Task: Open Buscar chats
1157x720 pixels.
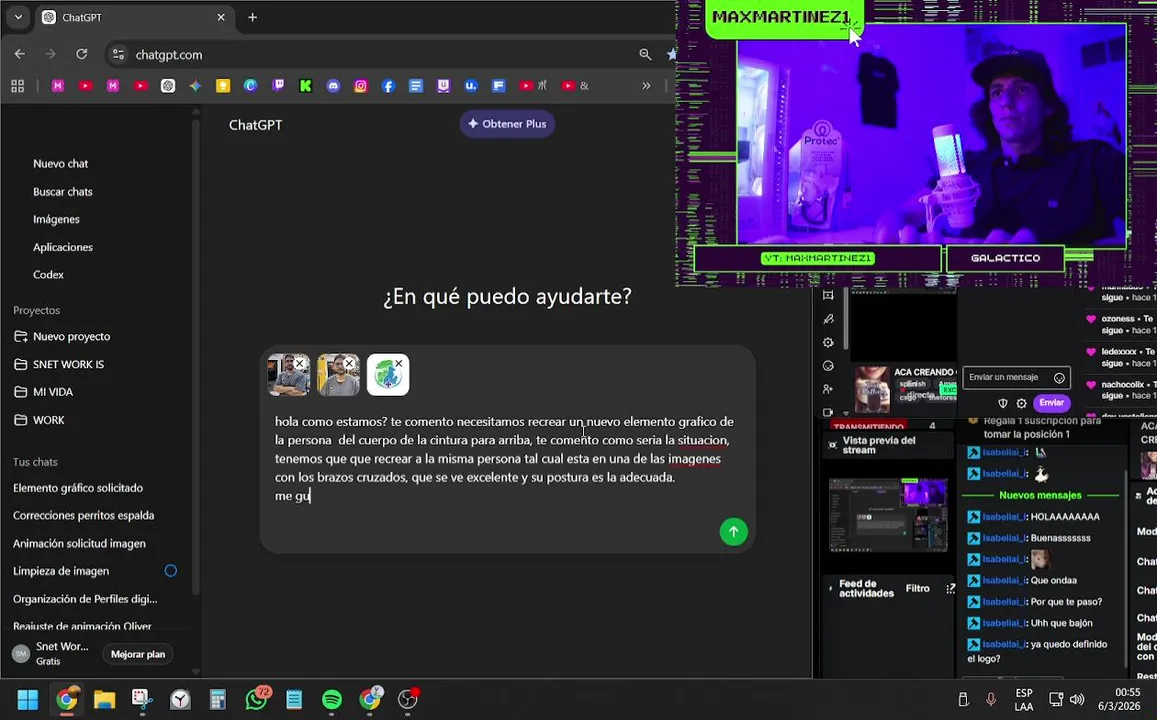Action: point(63,192)
